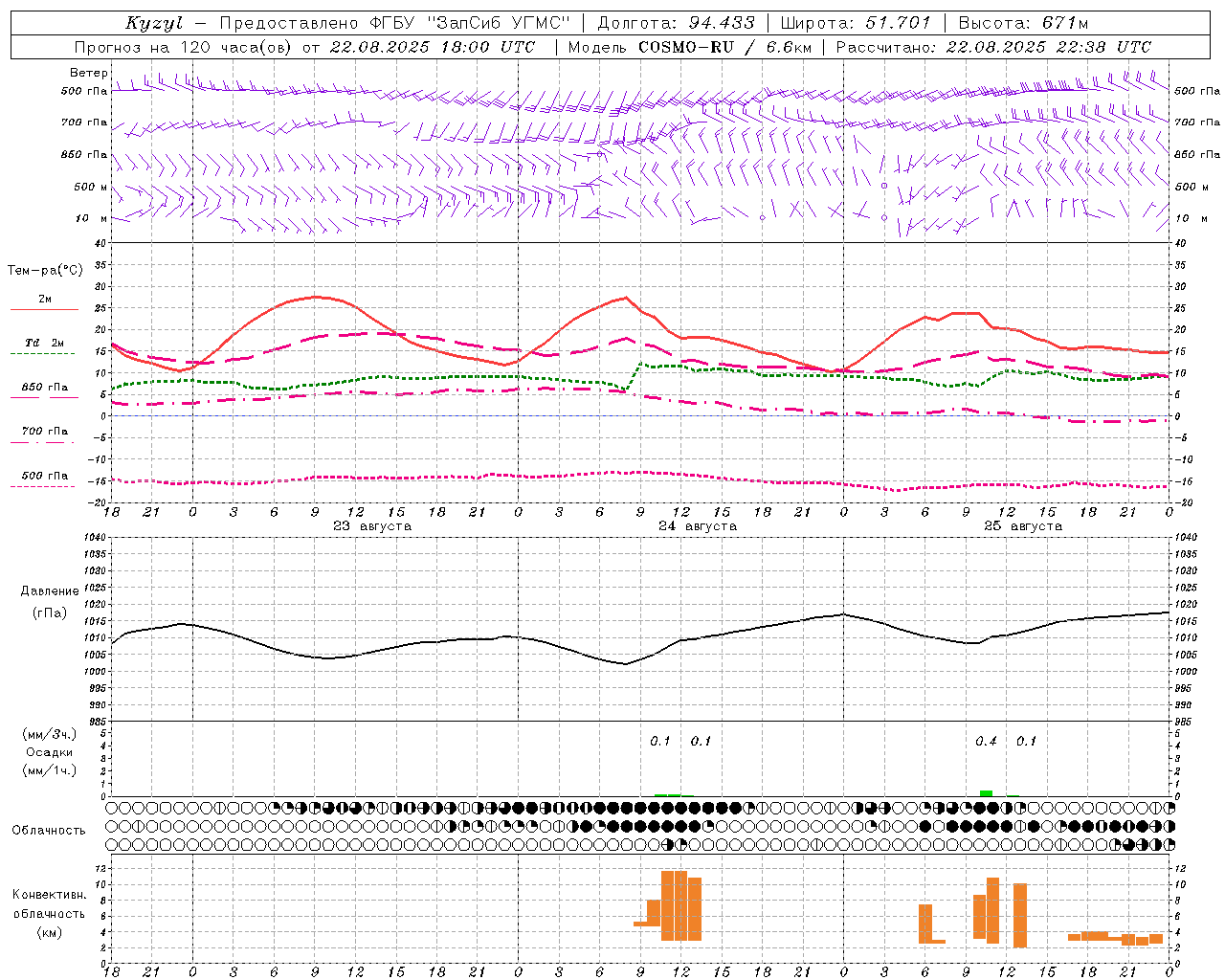Click the 0.4 precipitation value
The height and width of the screenshot is (980, 1225).
point(986,742)
